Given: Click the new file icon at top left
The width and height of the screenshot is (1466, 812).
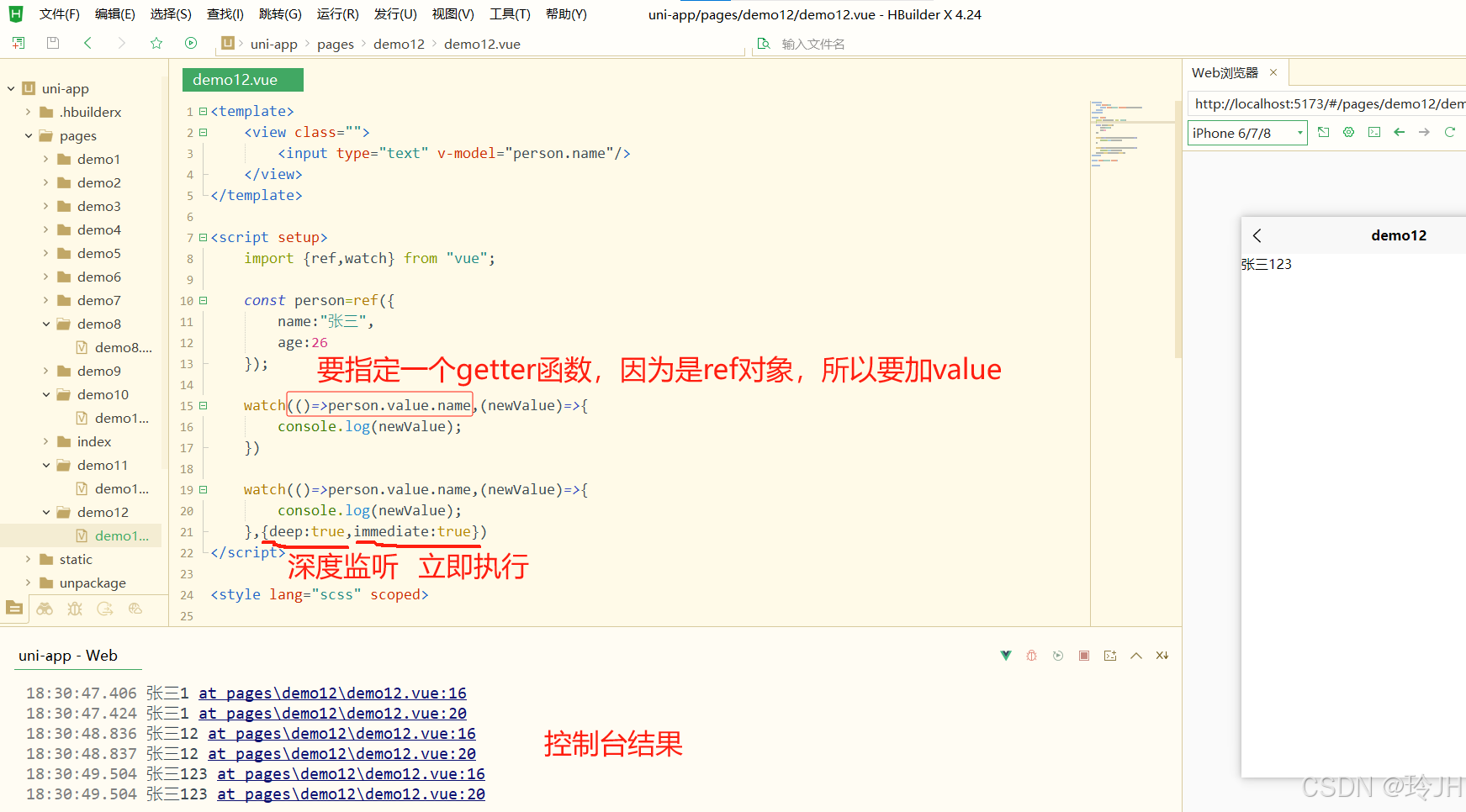Looking at the screenshot, I should (x=18, y=43).
